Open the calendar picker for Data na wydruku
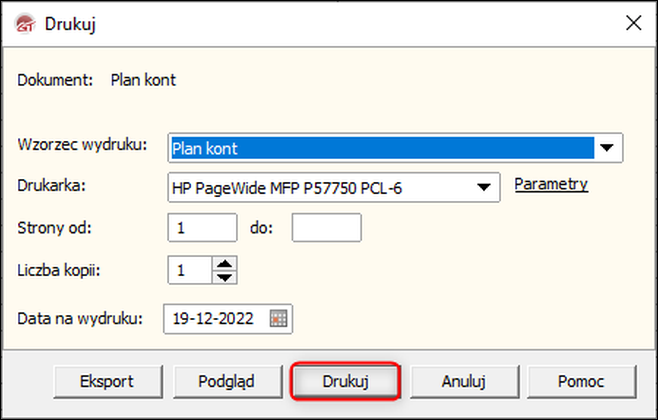The width and height of the screenshot is (658, 420). click(x=279, y=319)
